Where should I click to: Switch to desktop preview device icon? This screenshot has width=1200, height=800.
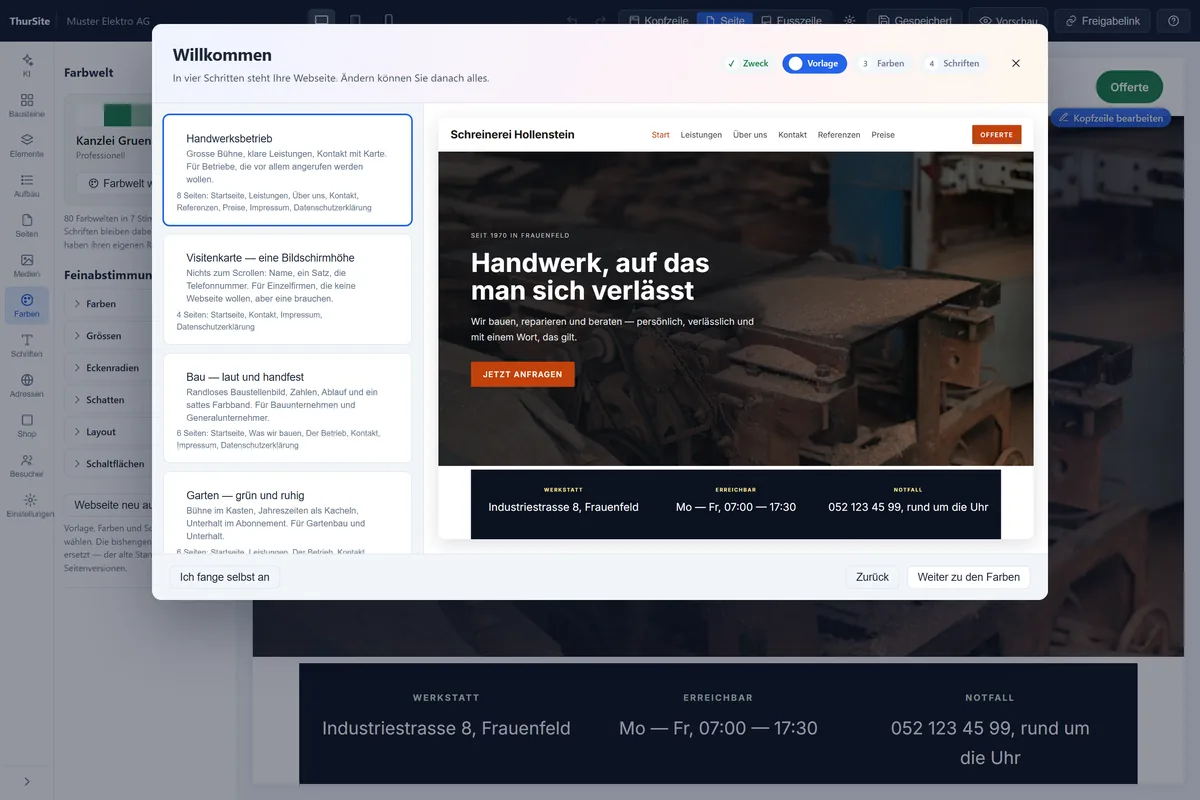[321, 21]
